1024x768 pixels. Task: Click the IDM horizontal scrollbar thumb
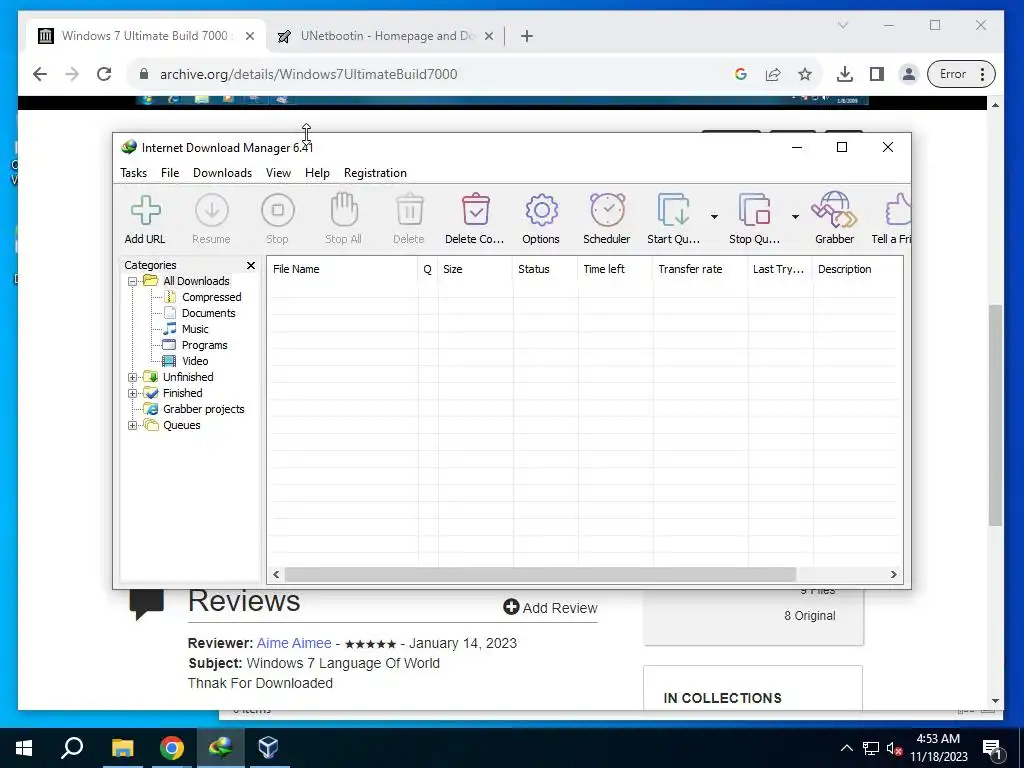click(541, 575)
